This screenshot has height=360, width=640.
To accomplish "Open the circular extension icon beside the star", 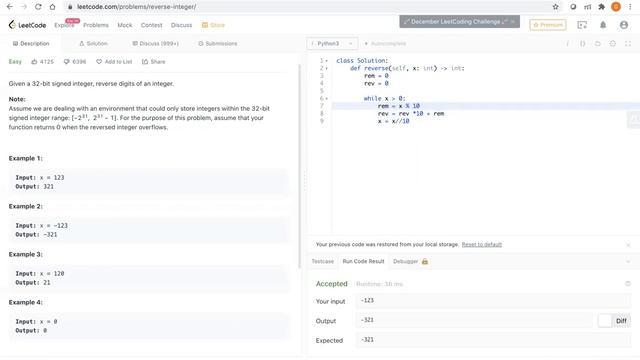I will pos(573,7).
